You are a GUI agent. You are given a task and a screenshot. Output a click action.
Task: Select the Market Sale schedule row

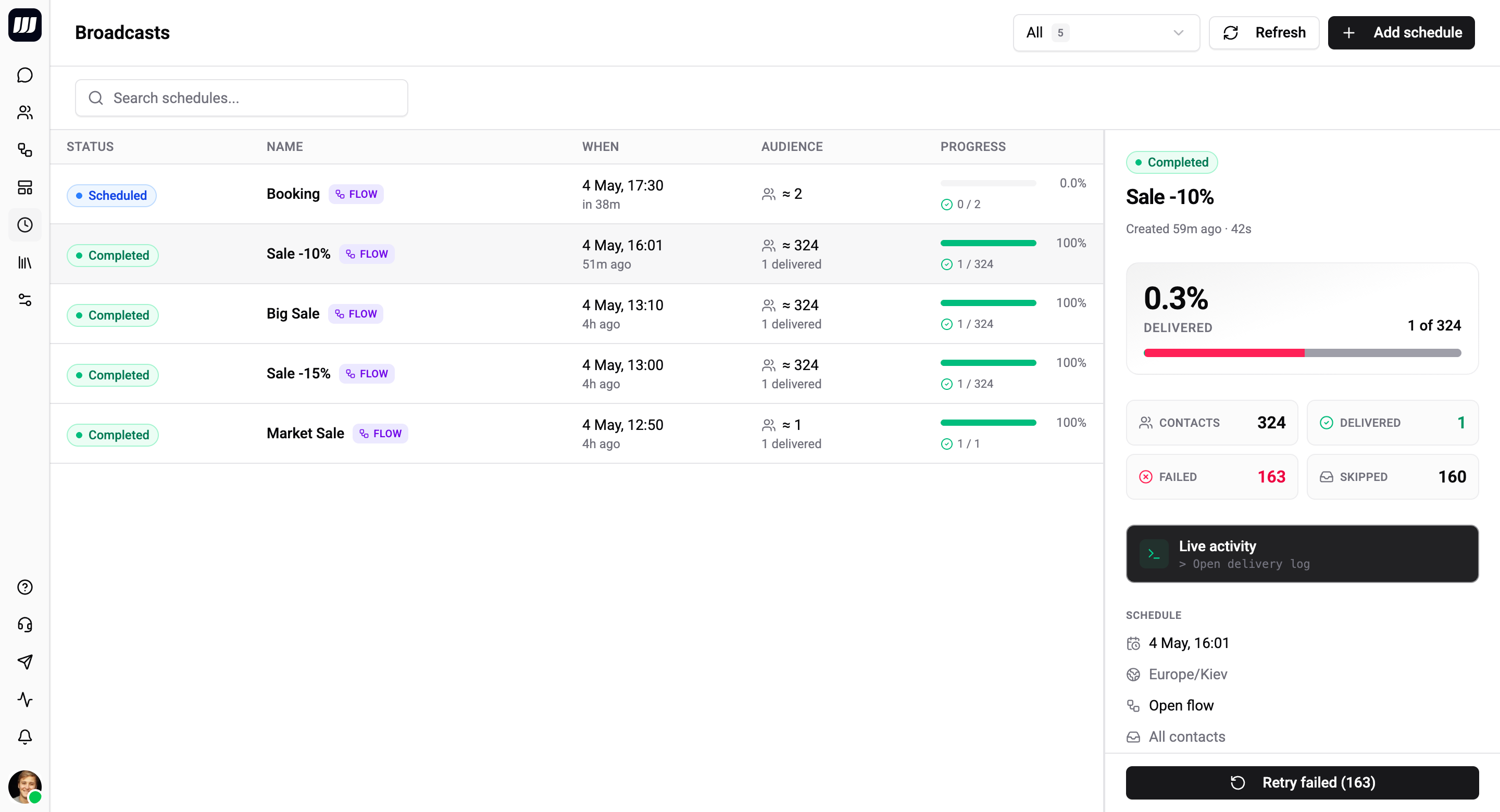[x=577, y=434]
